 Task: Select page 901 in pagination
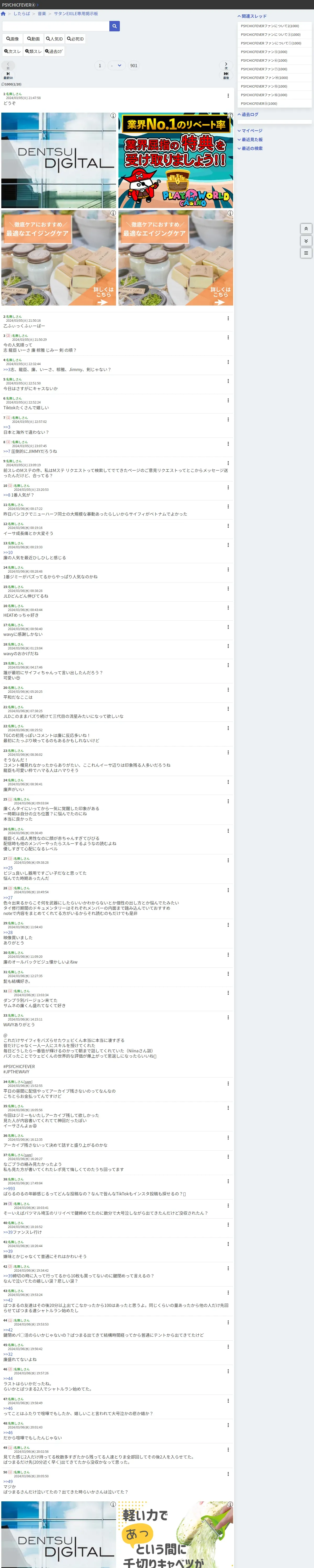[x=133, y=66]
